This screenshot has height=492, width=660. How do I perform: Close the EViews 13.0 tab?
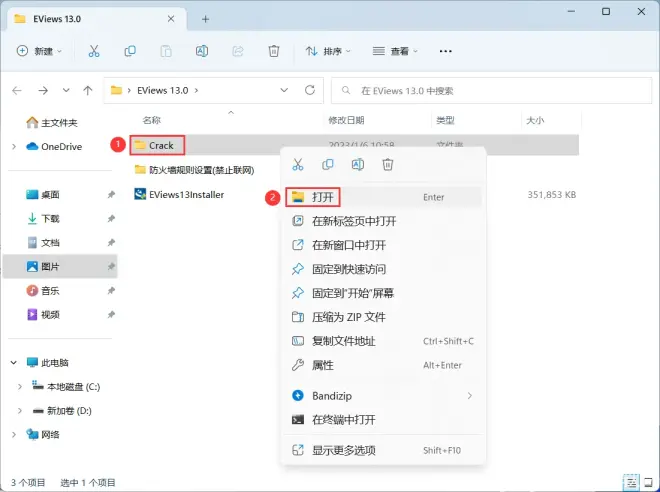171,19
